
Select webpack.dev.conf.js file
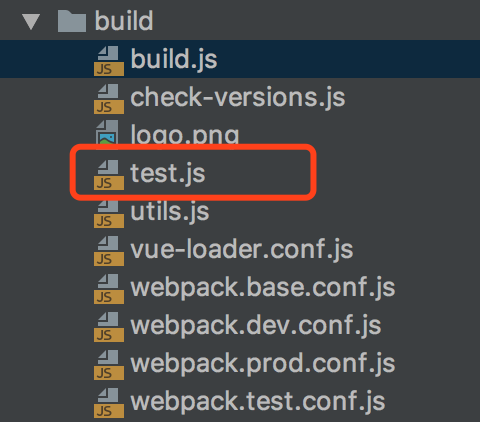256,325
